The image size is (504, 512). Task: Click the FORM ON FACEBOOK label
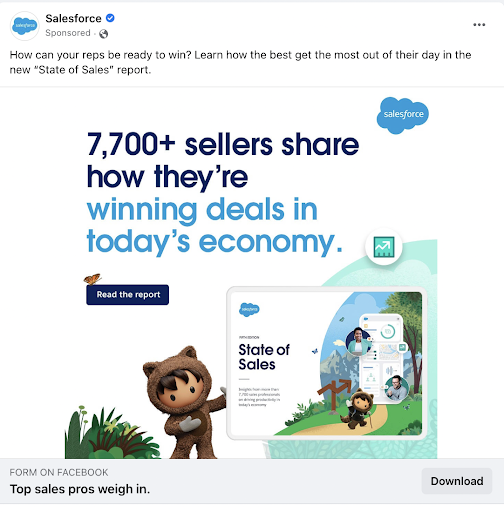coord(59,472)
